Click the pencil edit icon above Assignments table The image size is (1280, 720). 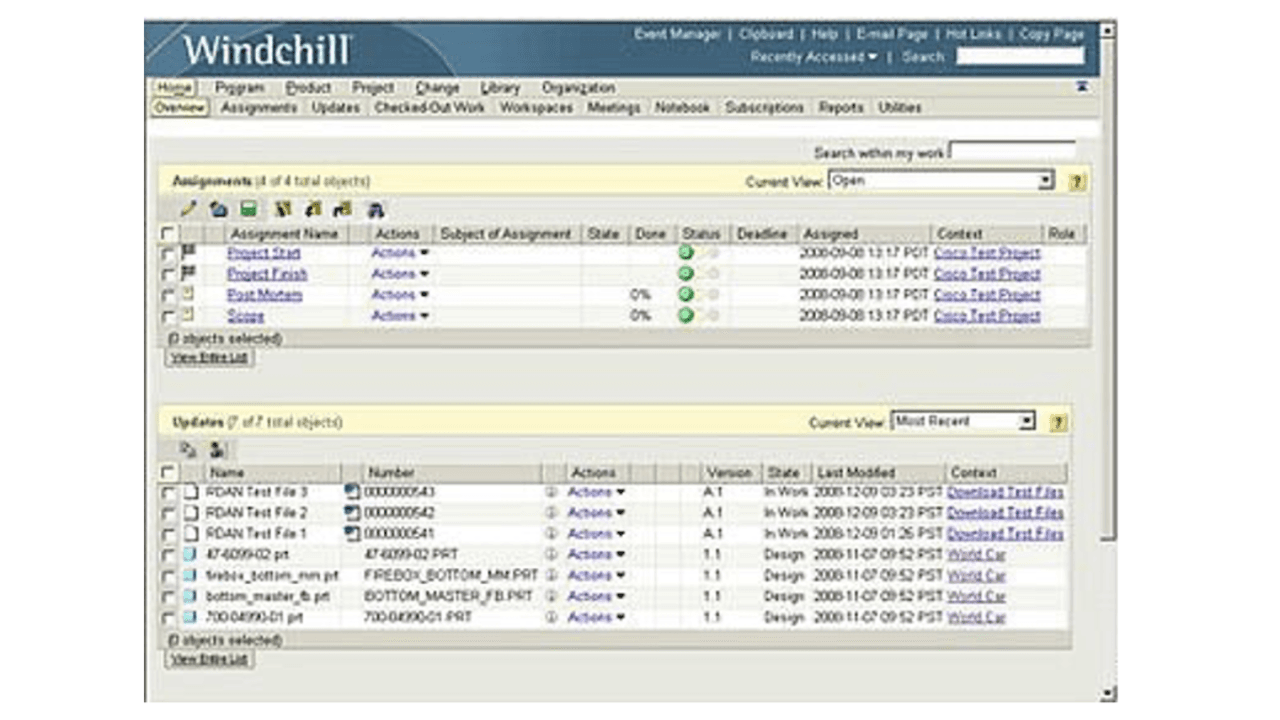tap(188, 210)
